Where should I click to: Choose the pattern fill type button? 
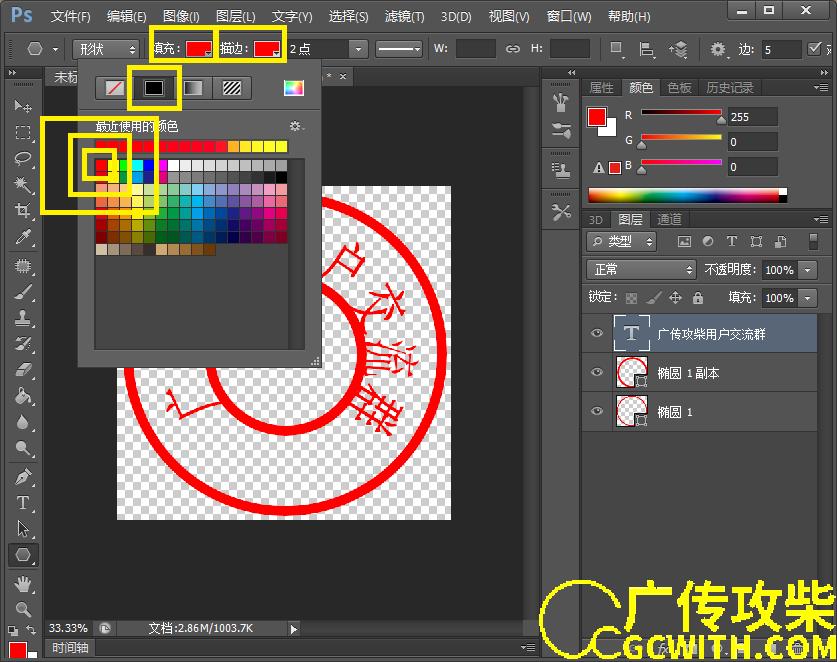[231, 88]
